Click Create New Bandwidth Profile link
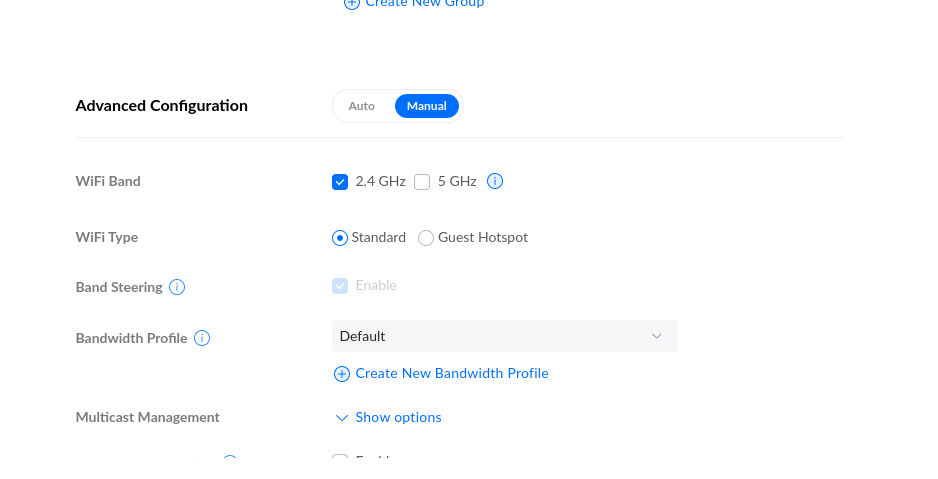This screenshot has width=938, height=479. click(x=452, y=374)
